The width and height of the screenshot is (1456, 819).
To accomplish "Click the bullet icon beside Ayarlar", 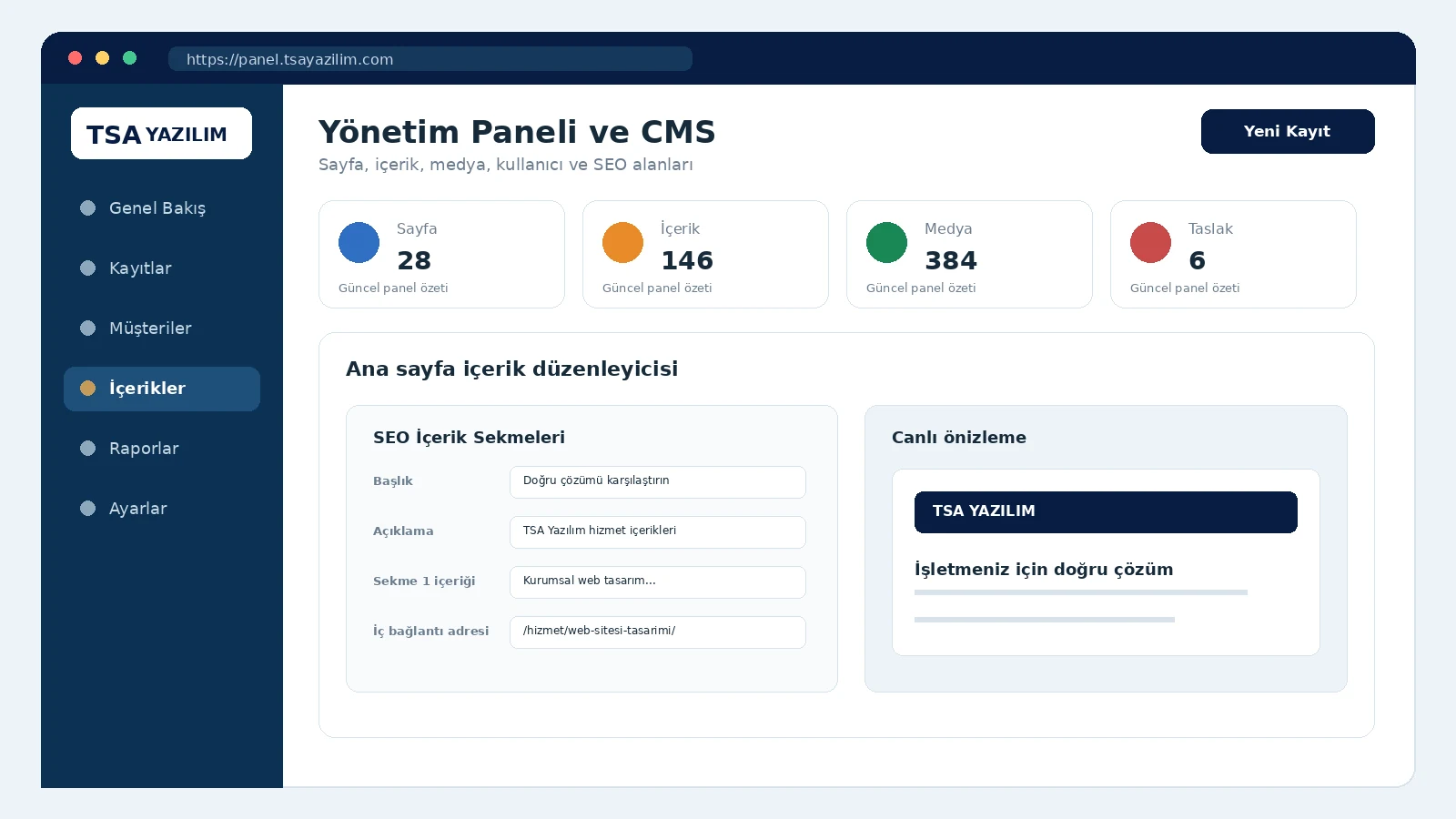I will point(87,508).
